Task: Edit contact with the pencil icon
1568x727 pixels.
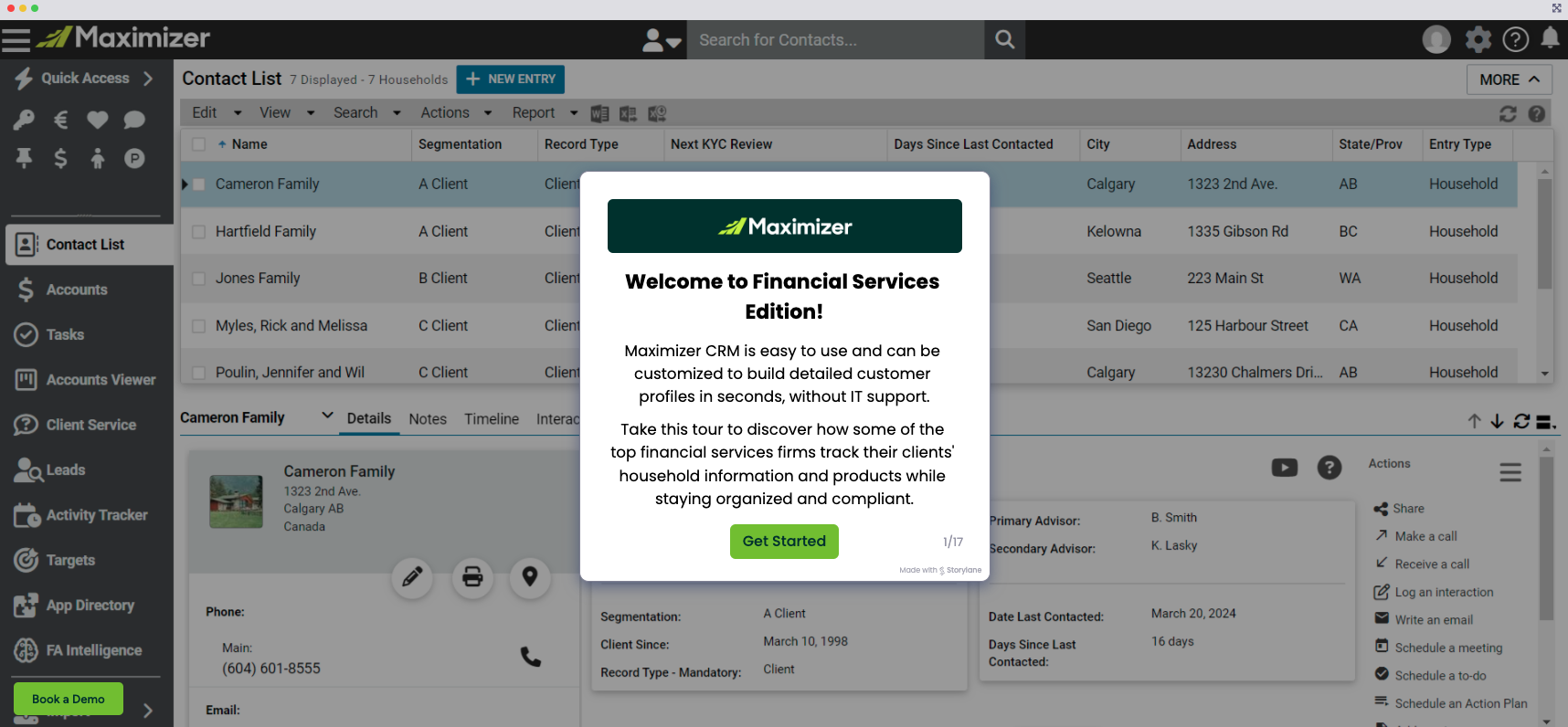Action: coord(412,577)
